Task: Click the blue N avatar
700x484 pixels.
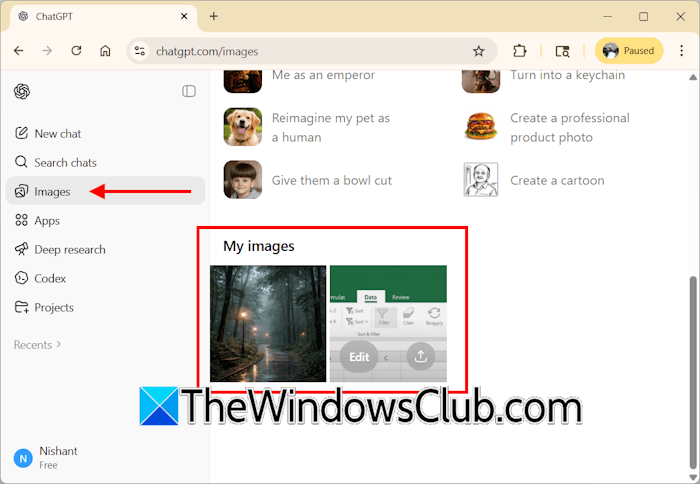Action: pos(23,458)
